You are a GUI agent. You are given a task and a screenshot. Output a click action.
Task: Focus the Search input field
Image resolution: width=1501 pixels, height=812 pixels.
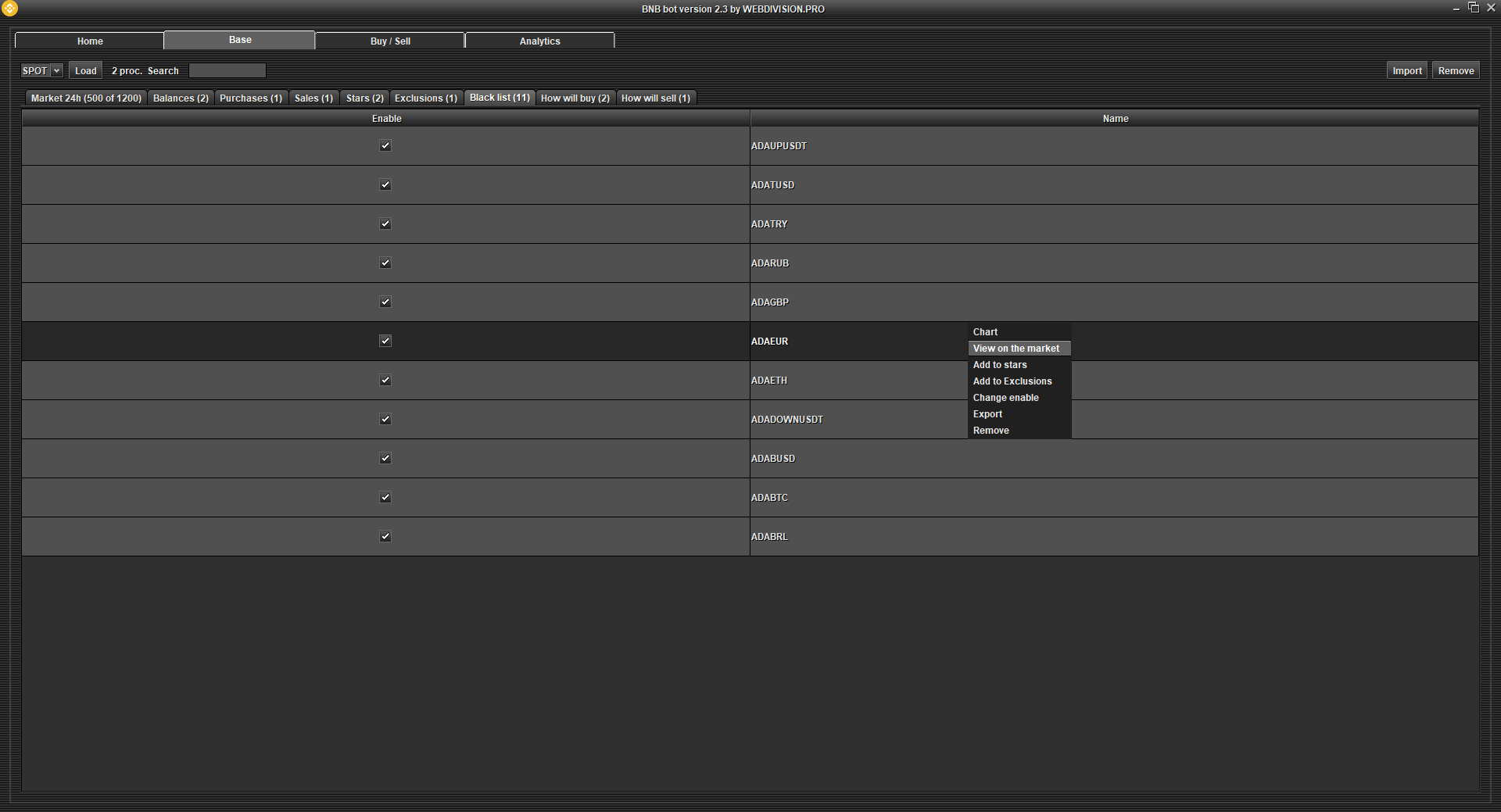[227, 70]
